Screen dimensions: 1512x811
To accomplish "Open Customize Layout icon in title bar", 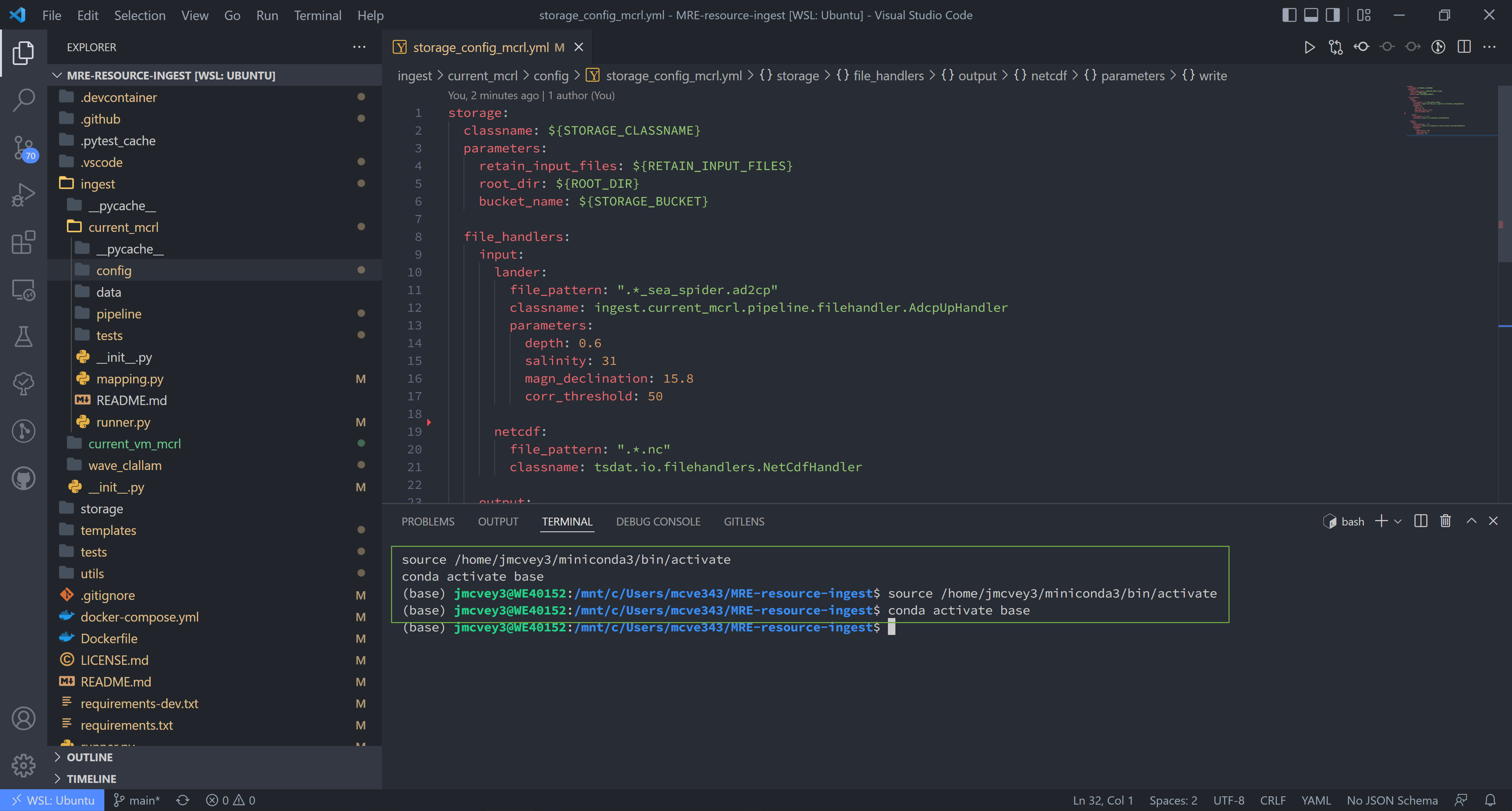I will click(x=1364, y=15).
